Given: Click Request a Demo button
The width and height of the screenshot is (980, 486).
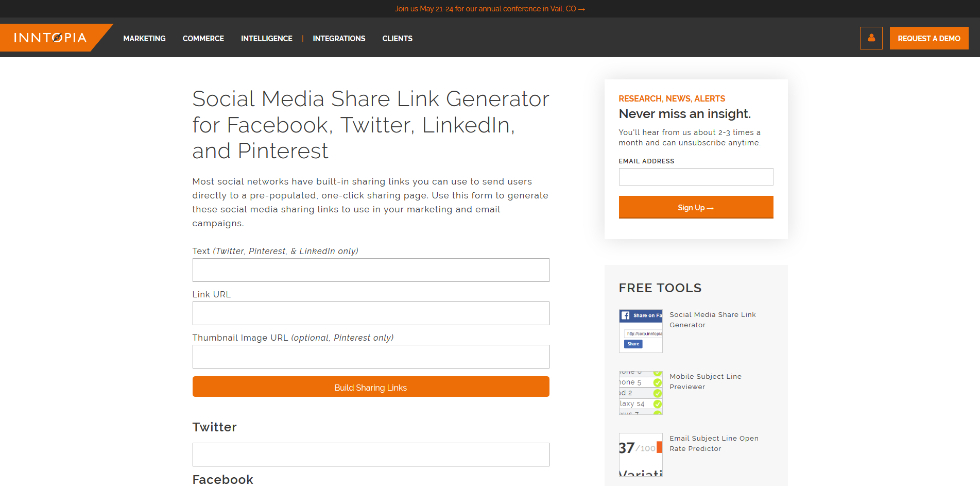Looking at the screenshot, I should (x=929, y=38).
